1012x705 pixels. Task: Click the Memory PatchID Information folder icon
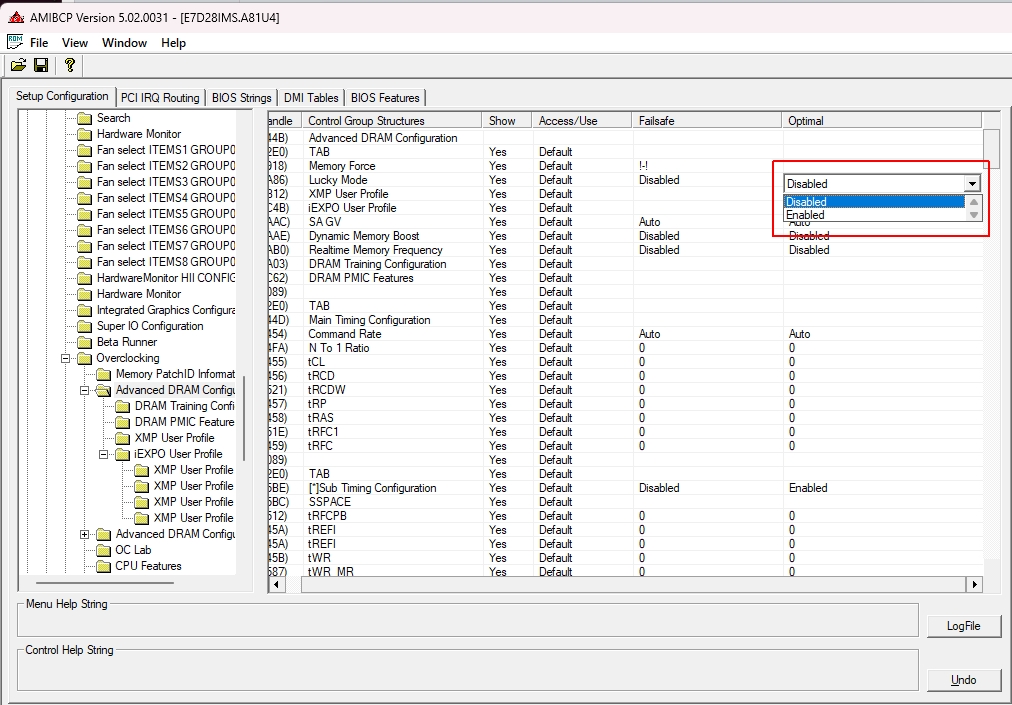tap(103, 374)
